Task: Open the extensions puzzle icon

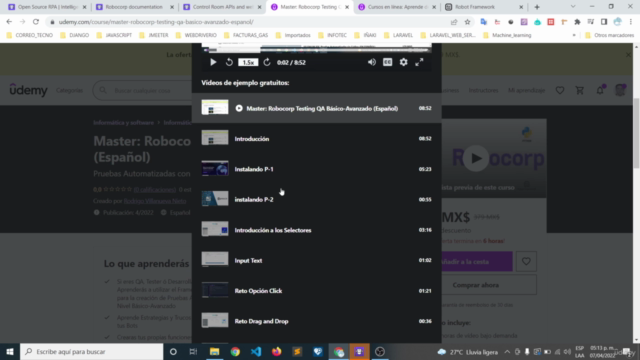Action: click(577, 22)
